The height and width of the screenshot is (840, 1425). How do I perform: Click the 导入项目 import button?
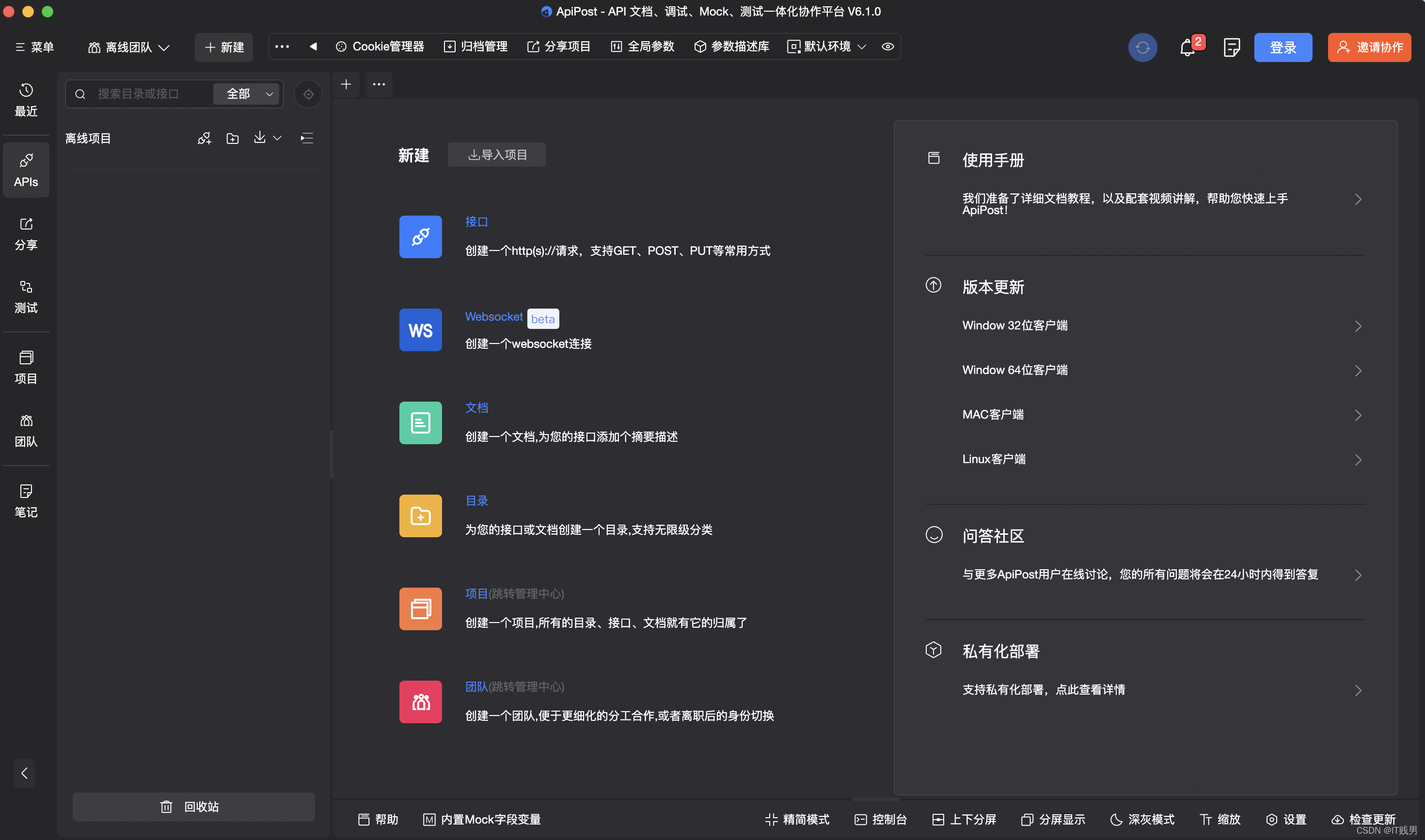coord(497,155)
